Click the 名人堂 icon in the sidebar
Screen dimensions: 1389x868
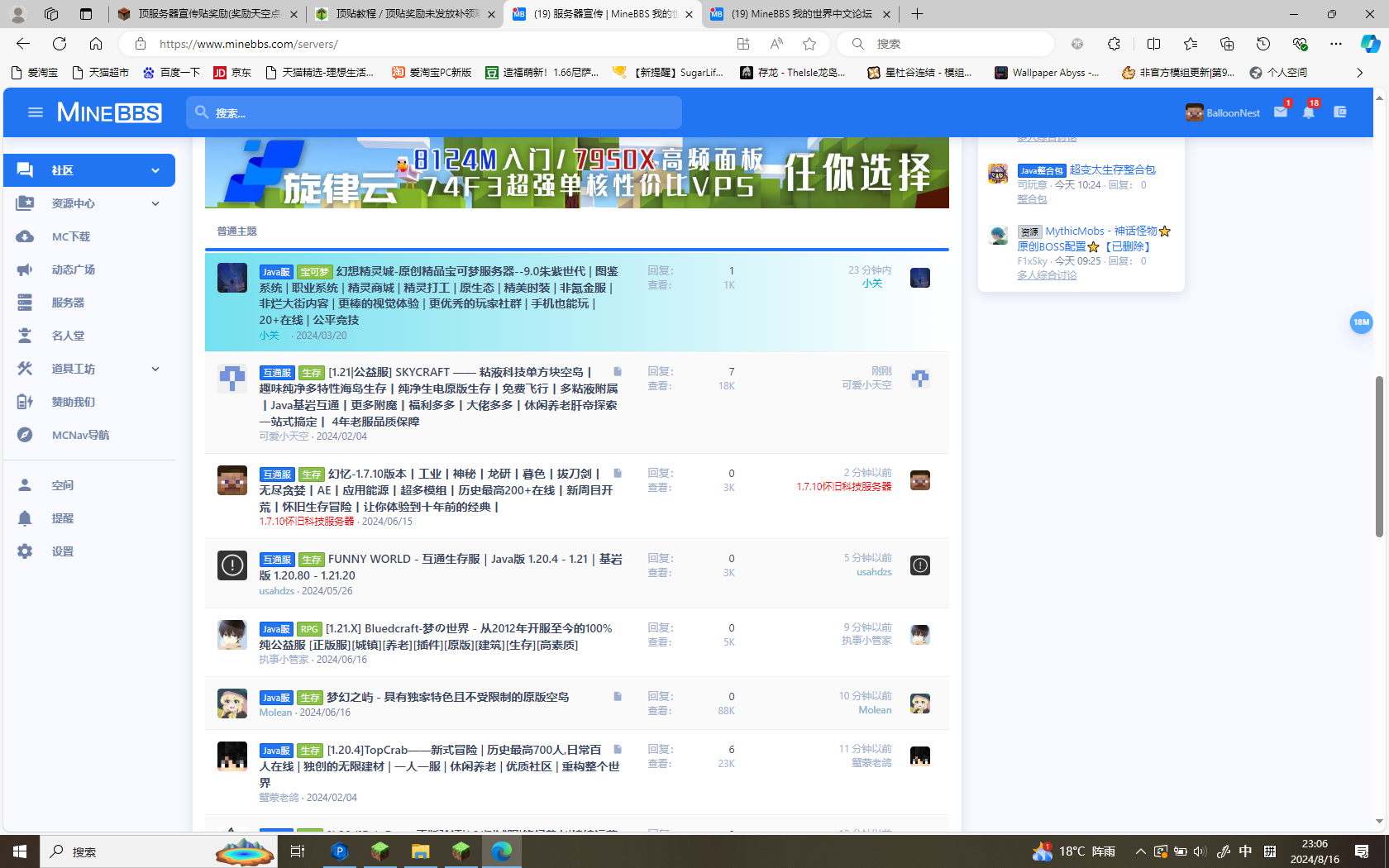[x=25, y=336]
